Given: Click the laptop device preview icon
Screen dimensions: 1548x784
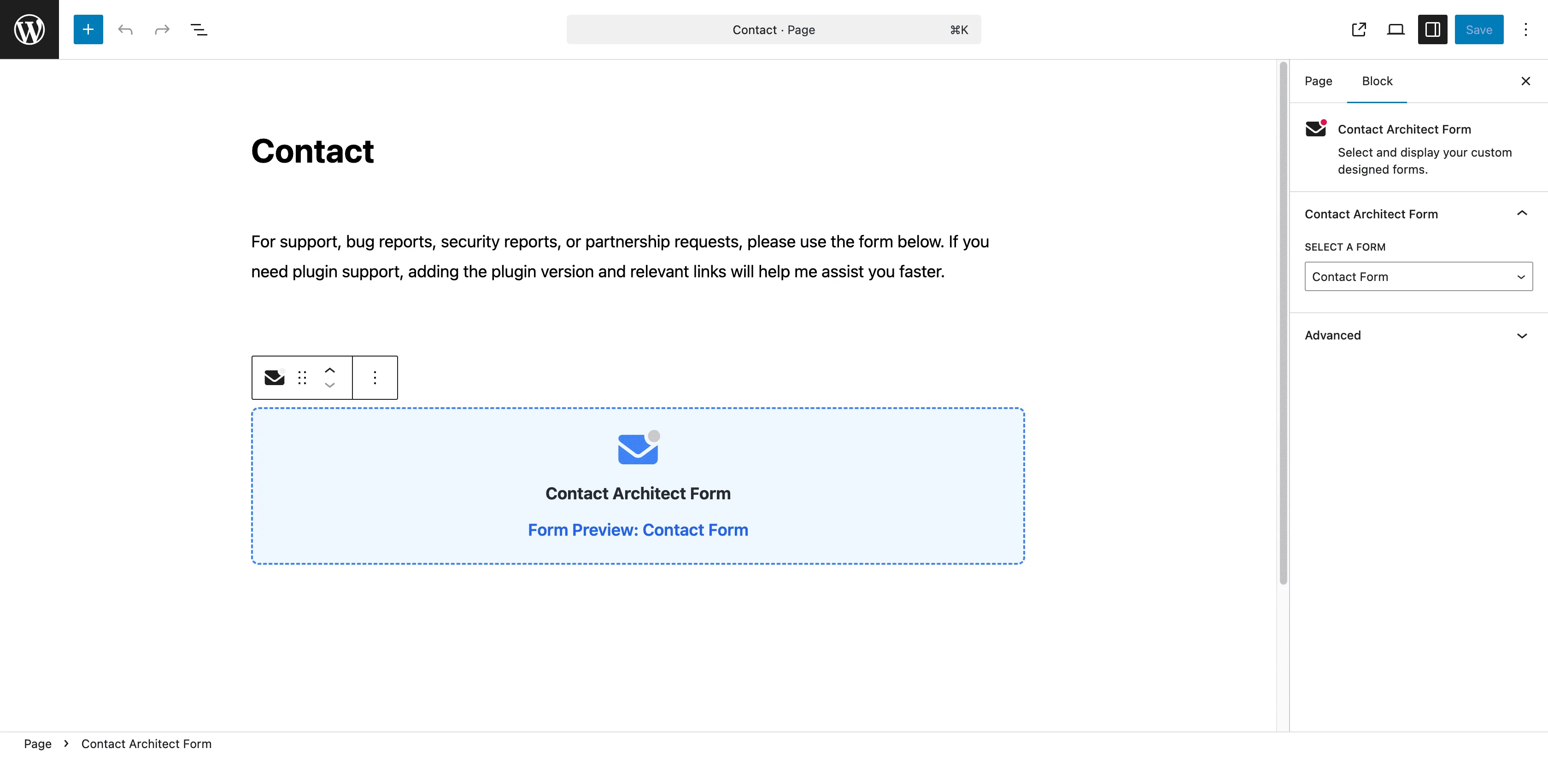Looking at the screenshot, I should click(x=1396, y=29).
